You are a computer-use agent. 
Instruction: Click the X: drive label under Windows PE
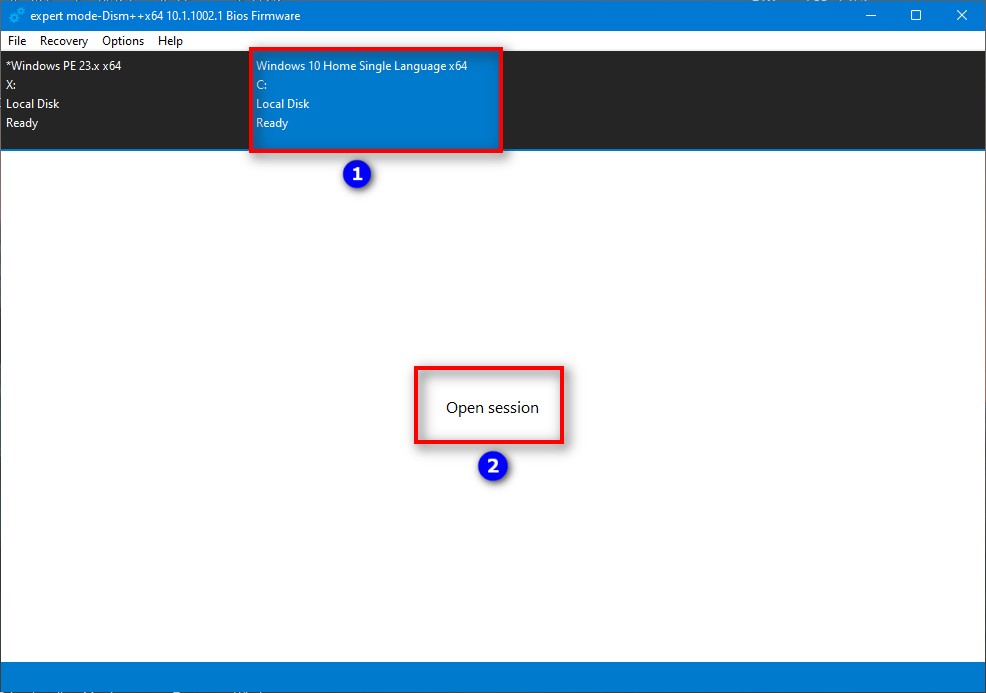coord(11,85)
